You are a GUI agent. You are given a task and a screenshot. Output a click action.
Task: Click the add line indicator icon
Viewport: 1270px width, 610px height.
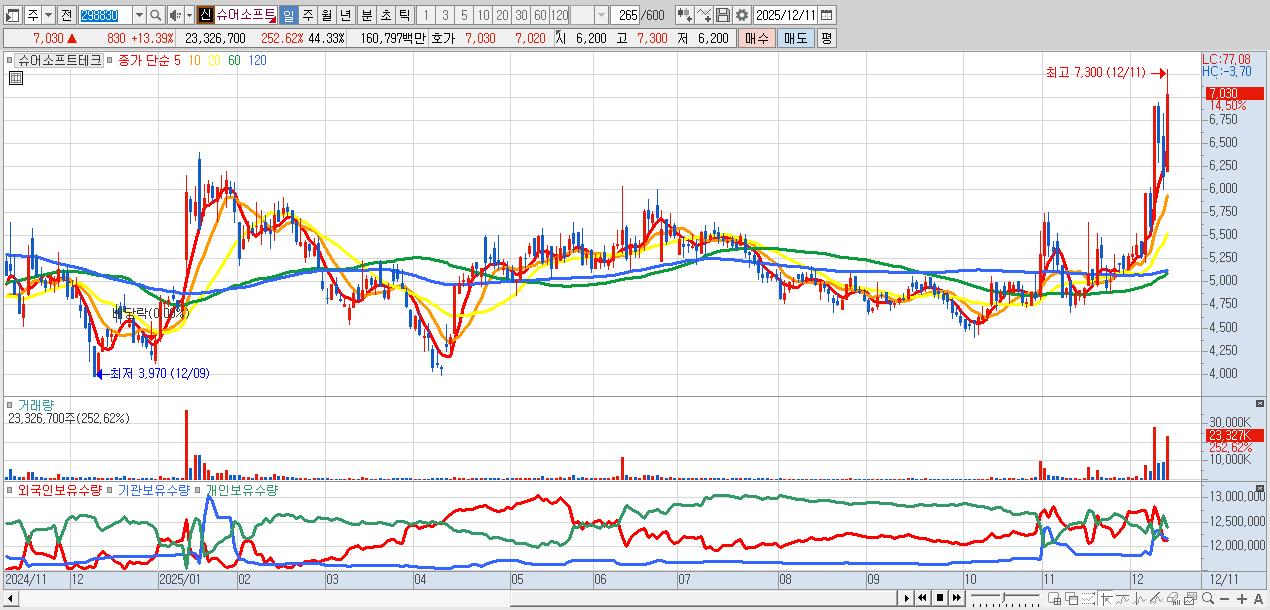(x=704, y=15)
